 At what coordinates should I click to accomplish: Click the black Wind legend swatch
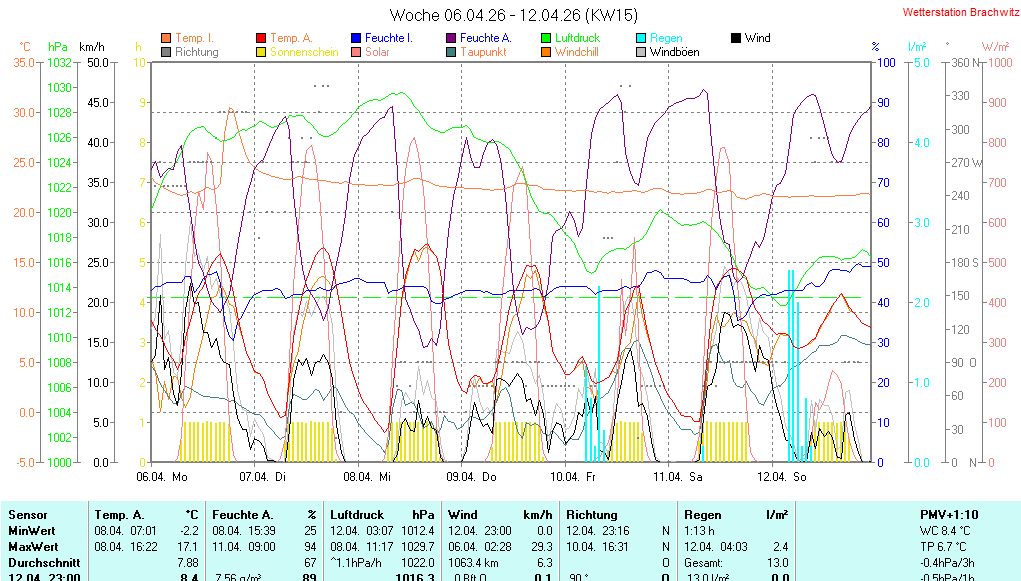click(736, 38)
